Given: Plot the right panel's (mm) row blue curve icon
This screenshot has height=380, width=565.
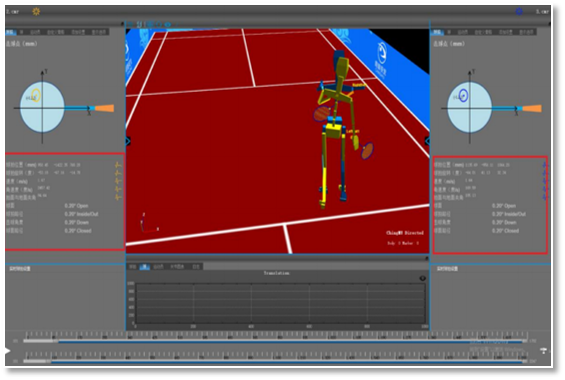Looking at the screenshot, I should pyautogui.click(x=545, y=165).
